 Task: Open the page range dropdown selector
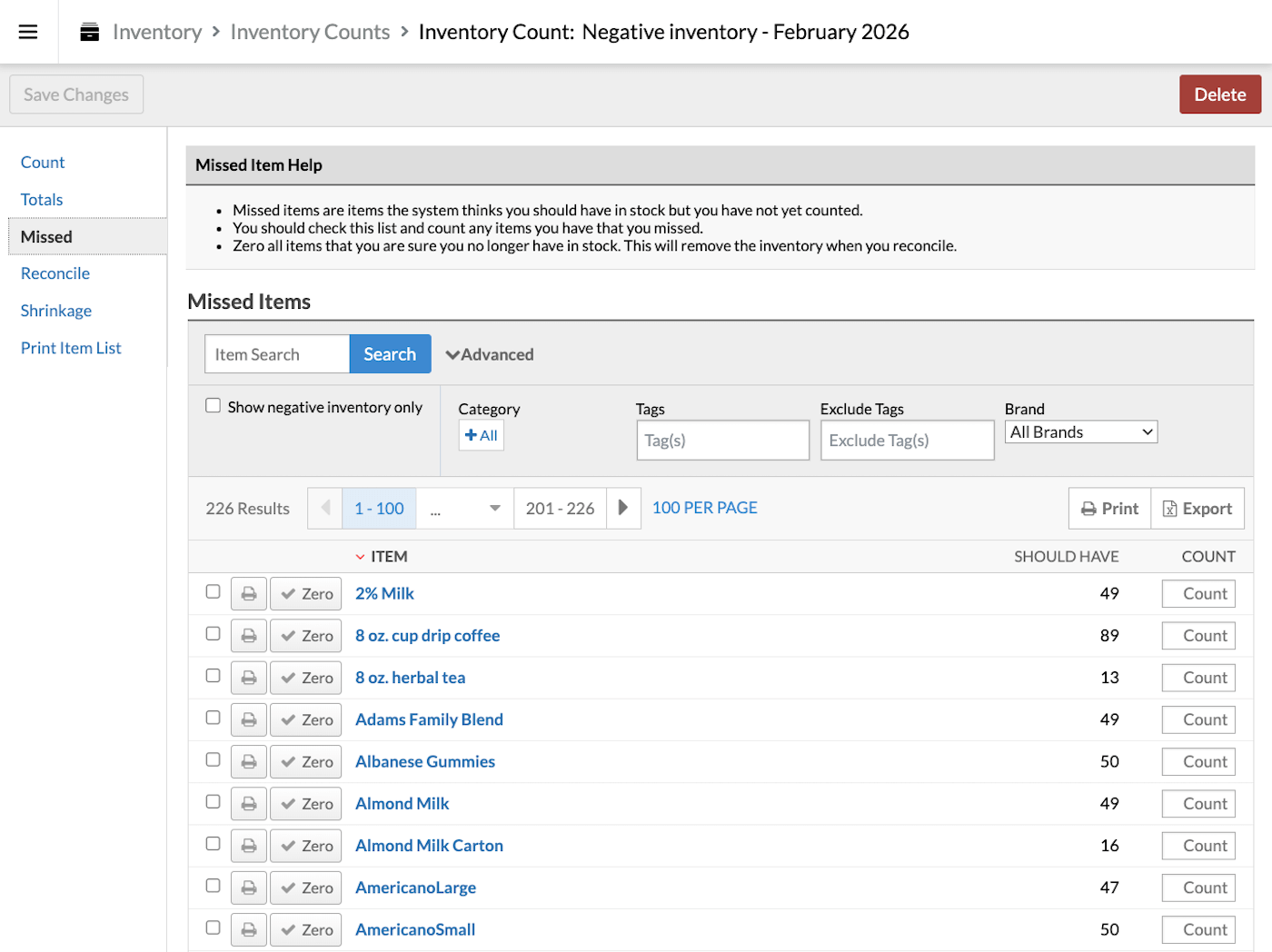pyautogui.click(x=465, y=509)
